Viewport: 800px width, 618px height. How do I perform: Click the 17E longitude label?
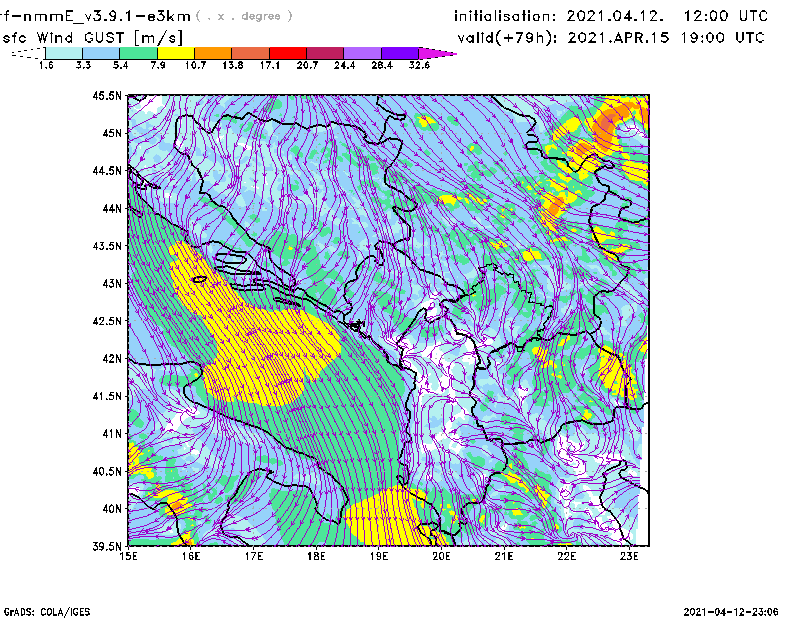pyautogui.click(x=254, y=556)
